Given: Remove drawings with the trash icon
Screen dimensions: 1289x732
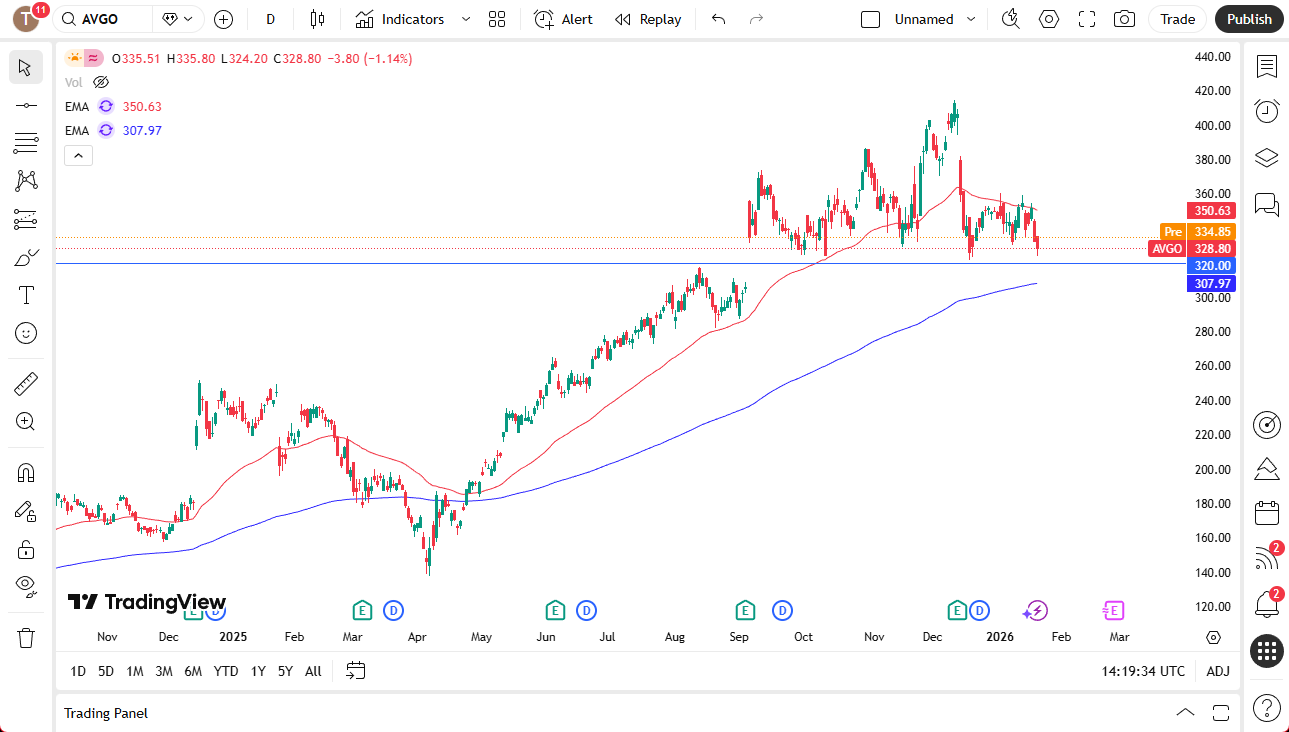Looking at the screenshot, I should pos(26,637).
